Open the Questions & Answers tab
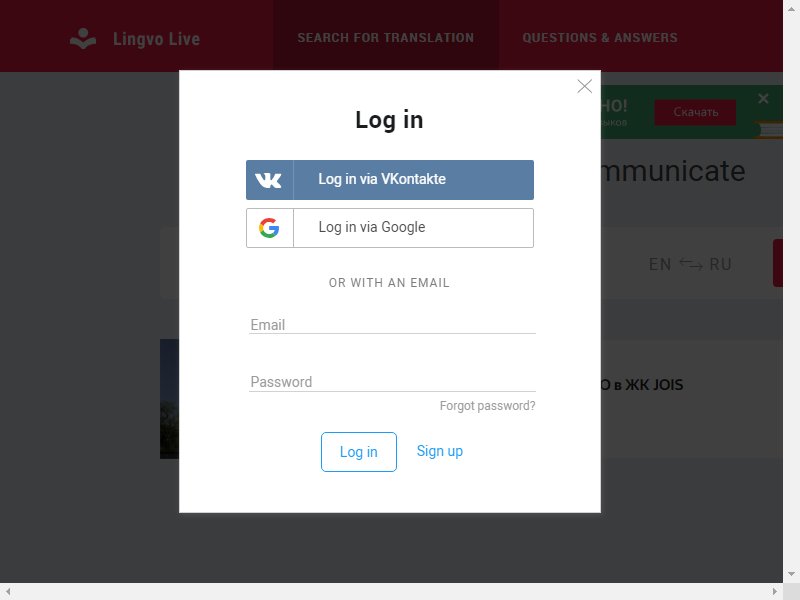 599,38
